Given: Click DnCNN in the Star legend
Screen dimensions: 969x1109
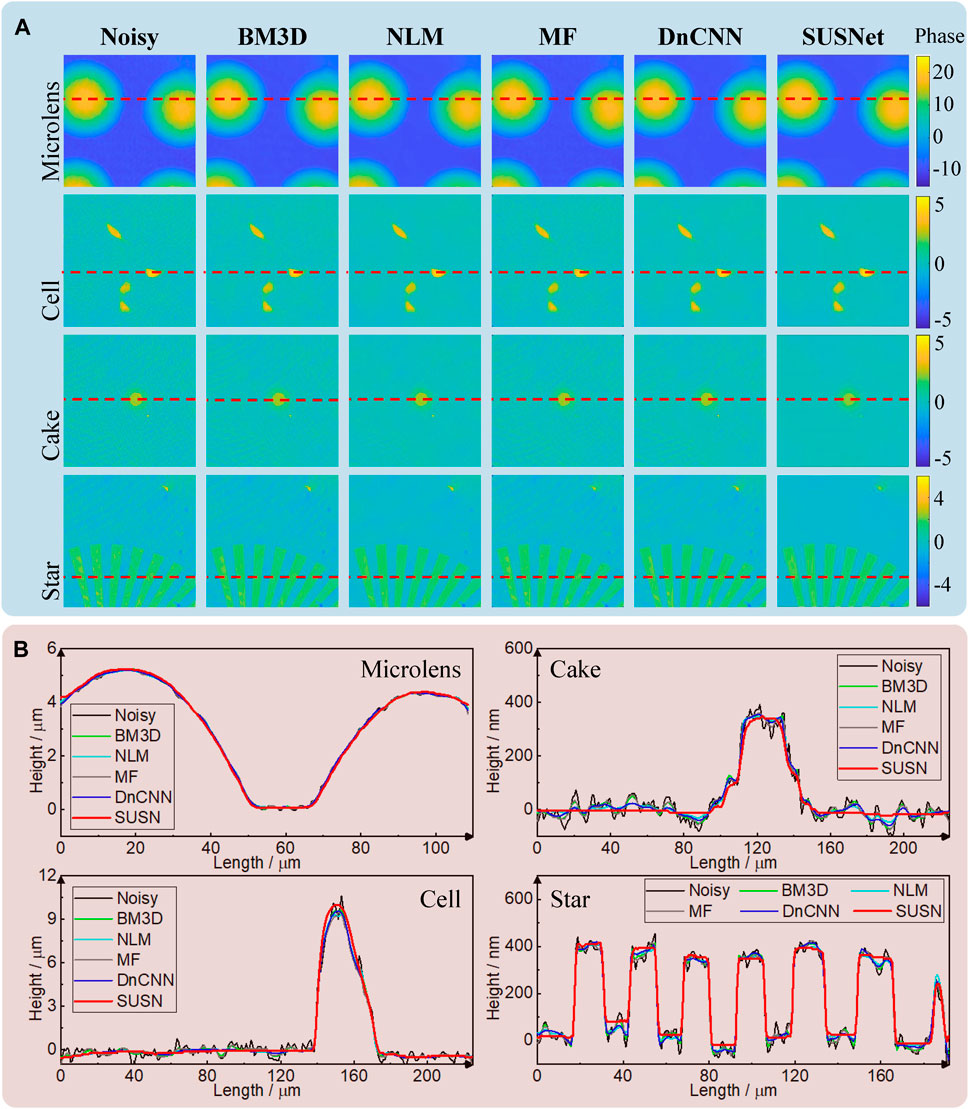Looking at the screenshot, I should point(811,912).
